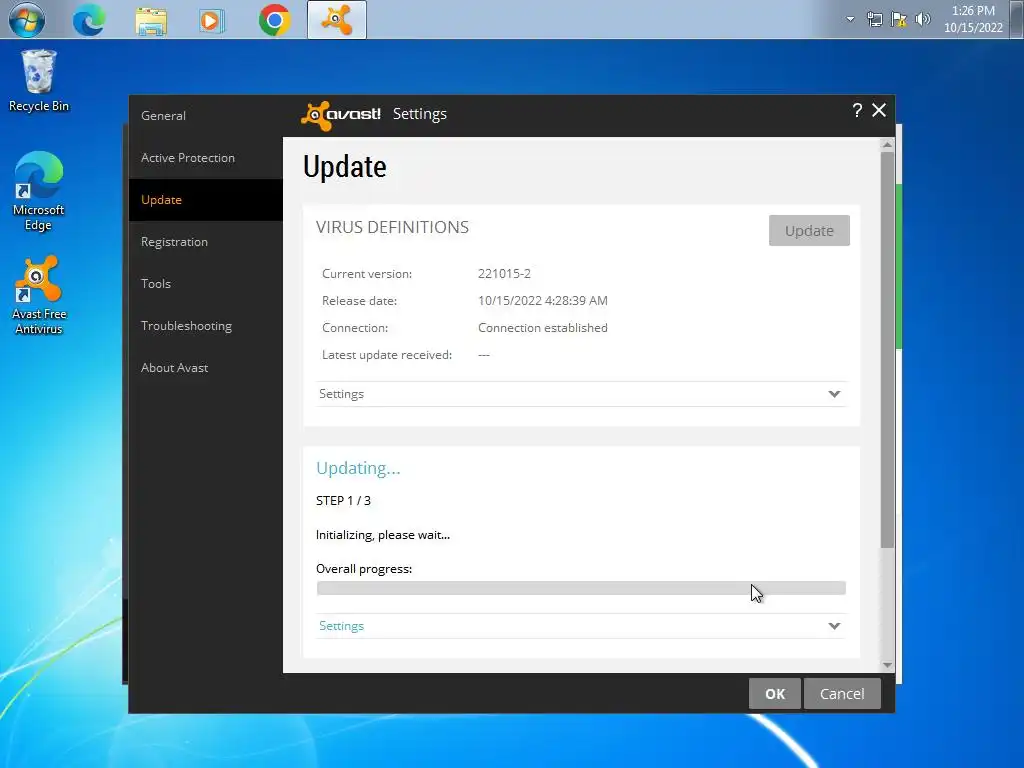
Task: Click the volume speaker tray icon
Action: pos(923,19)
